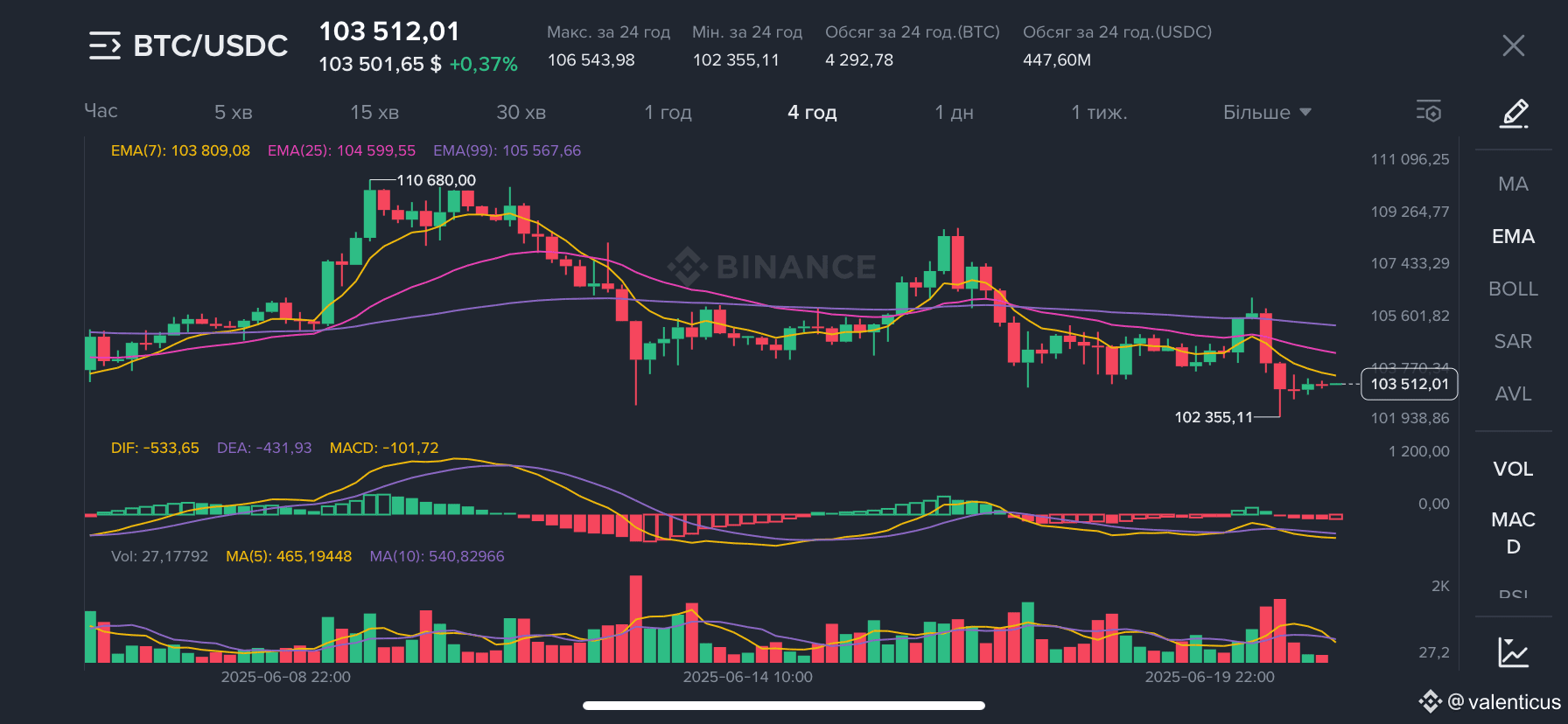Switch to 15 хв timeframe
This screenshot has width=1568, height=724.
374,112
